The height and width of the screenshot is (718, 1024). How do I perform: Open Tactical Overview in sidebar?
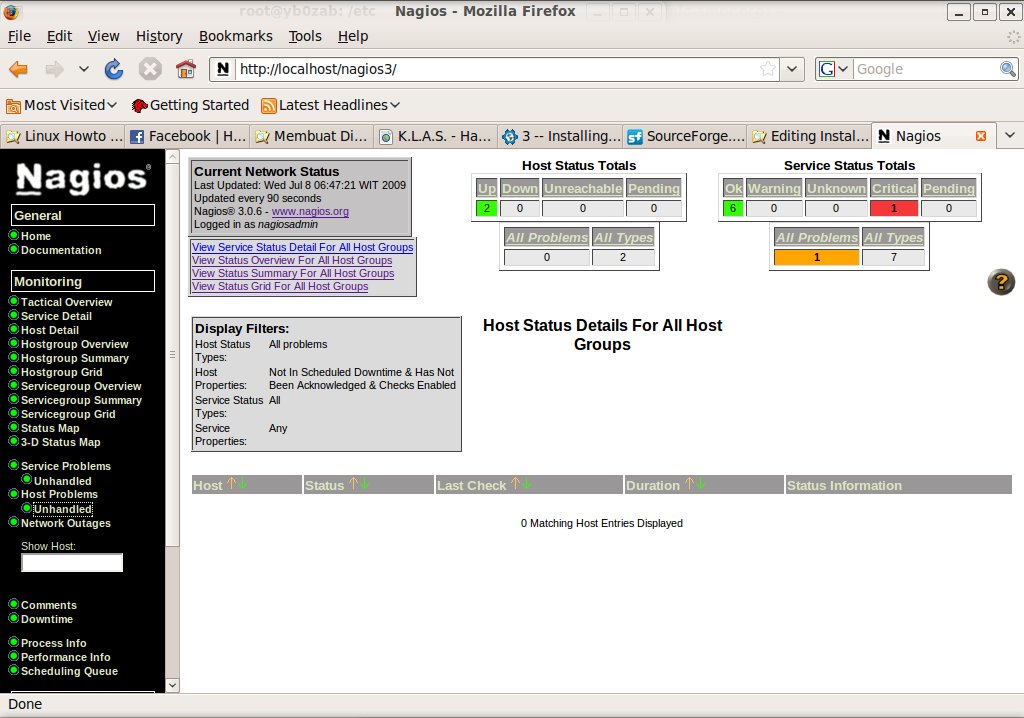click(67, 302)
